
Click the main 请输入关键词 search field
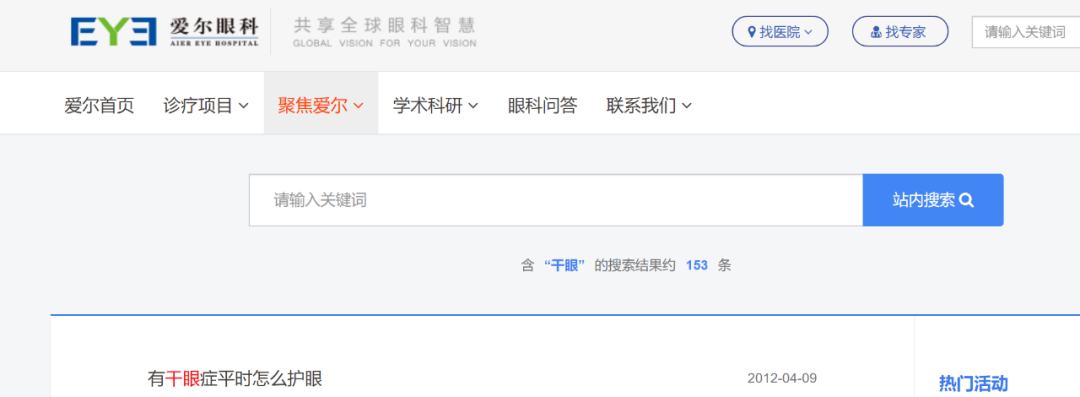(x=556, y=200)
